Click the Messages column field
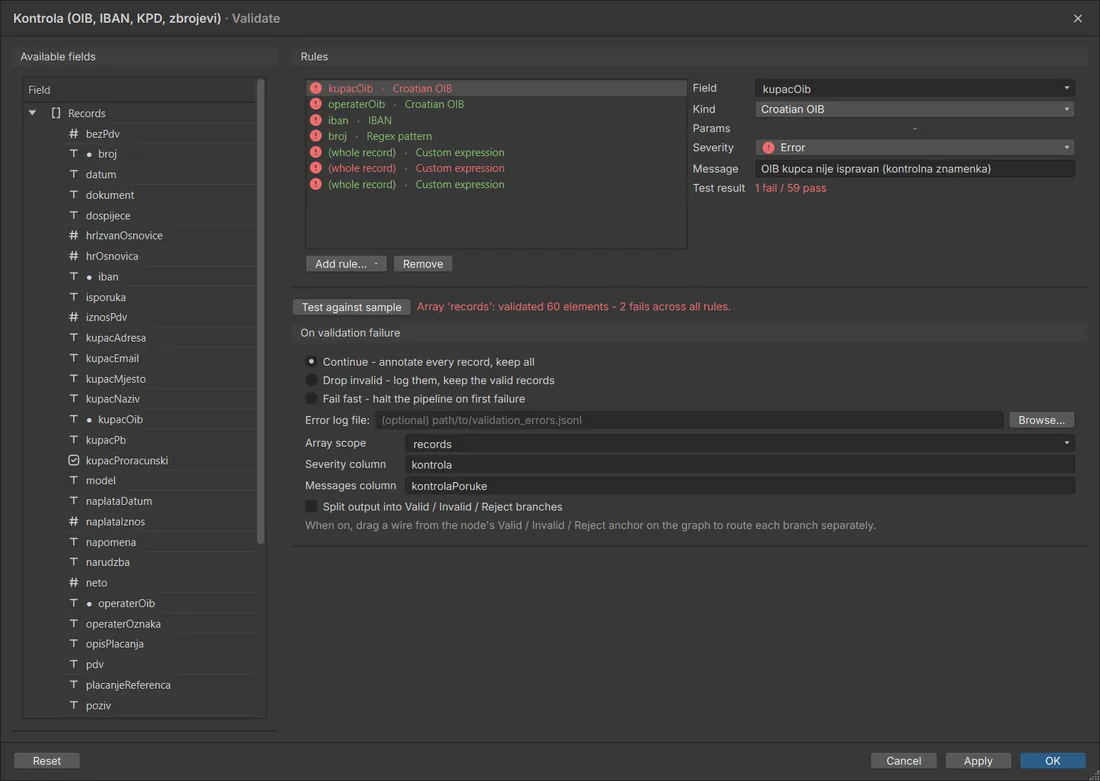This screenshot has height=781, width=1100. pyautogui.click(x=740, y=486)
